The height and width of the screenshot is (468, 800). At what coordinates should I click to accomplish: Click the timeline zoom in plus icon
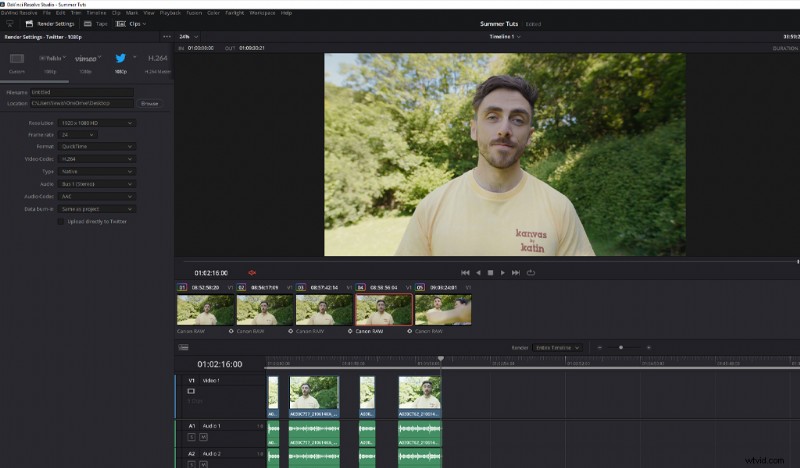coord(648,348)
